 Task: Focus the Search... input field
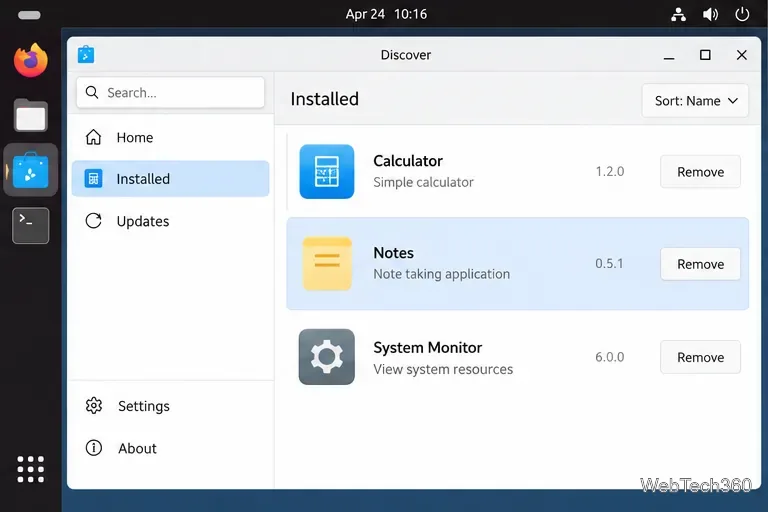coord(170,92)
